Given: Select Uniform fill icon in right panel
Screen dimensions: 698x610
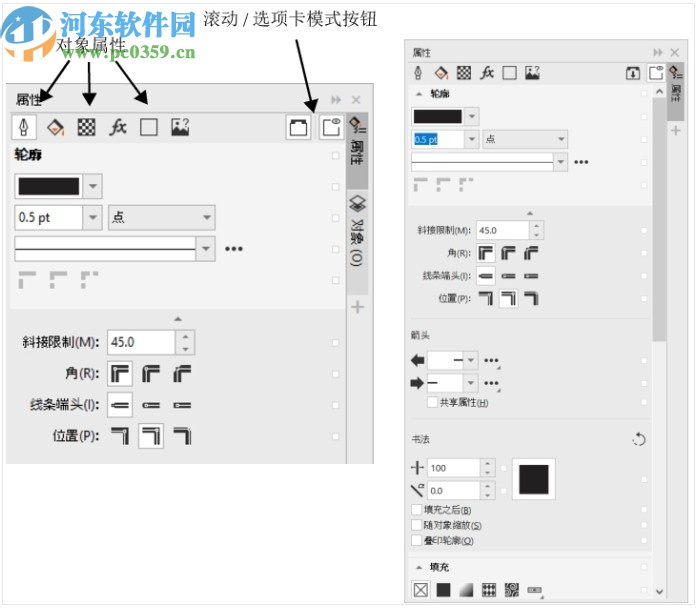Looking at the screenshot, I should (443, 590).
